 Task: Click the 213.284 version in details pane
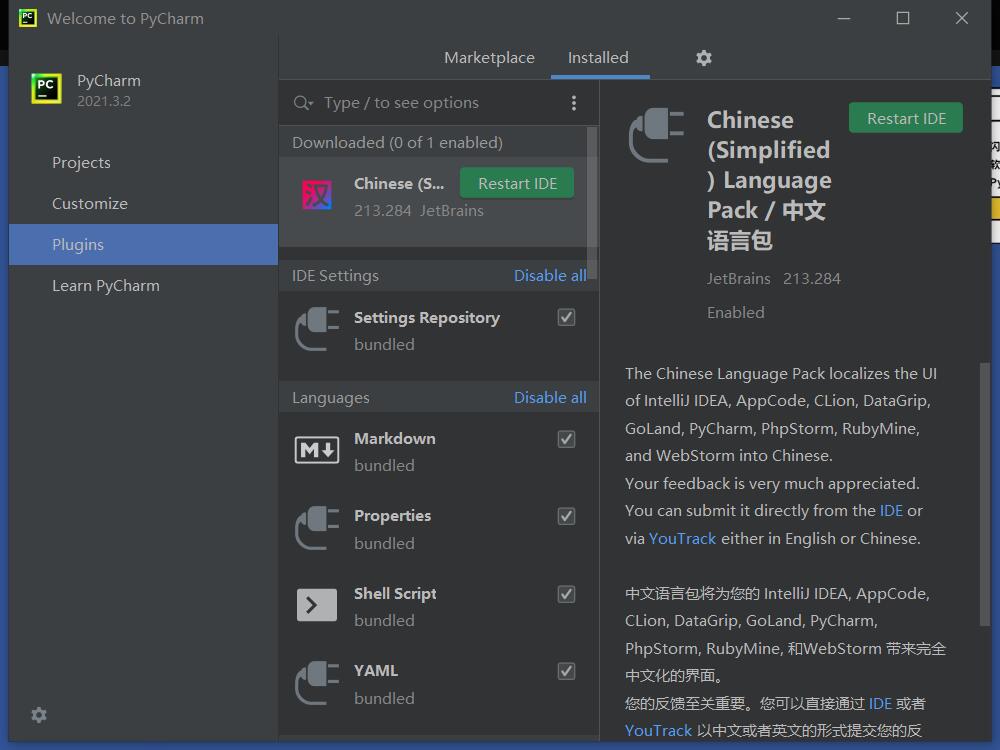812,279
